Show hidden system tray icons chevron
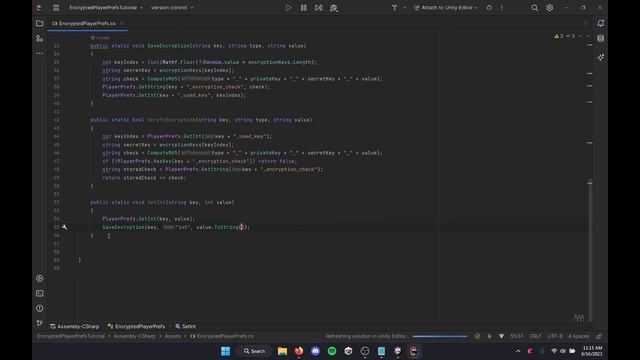The height and width of the screenshot is (360, 640). [x=518, y=351]
